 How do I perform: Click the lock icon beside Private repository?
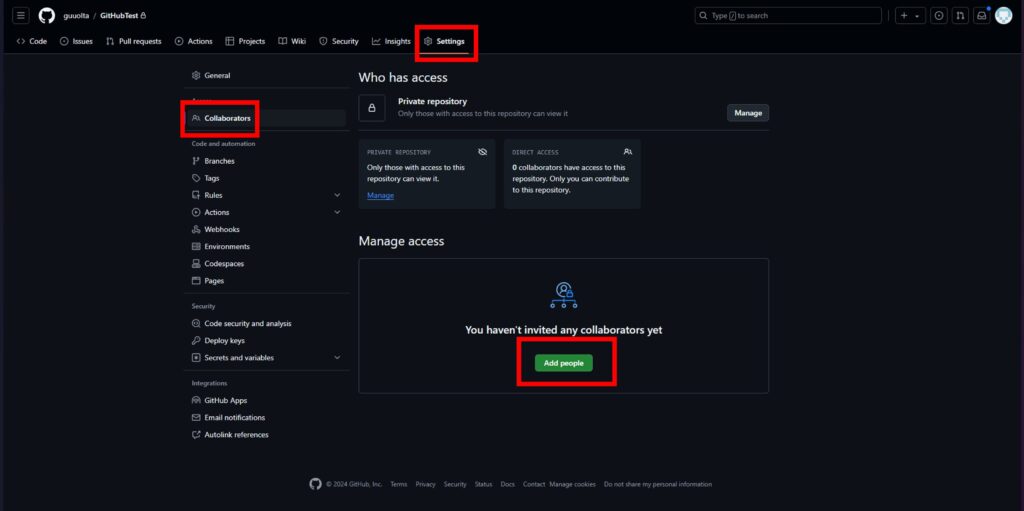tap(372, 108)
